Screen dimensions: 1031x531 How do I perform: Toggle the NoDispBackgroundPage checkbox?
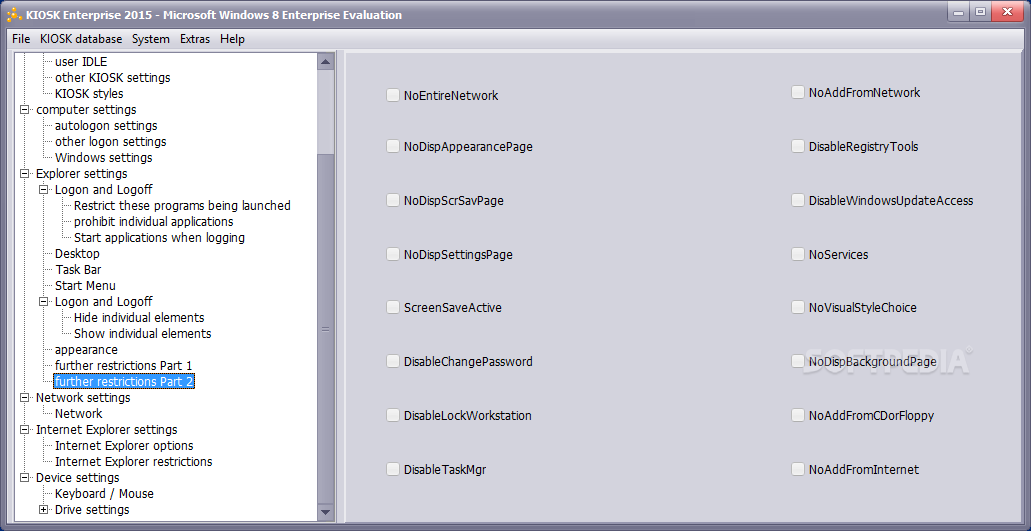click(x=798, y=361)
